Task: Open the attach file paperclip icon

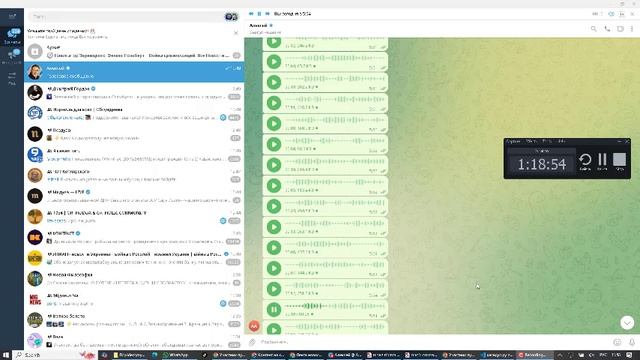Action: coord(252,342)
